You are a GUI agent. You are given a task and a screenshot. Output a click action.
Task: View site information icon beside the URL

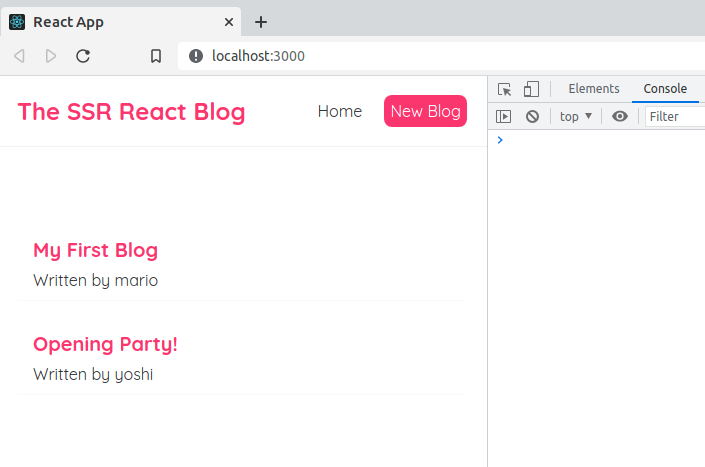(196, 56)
